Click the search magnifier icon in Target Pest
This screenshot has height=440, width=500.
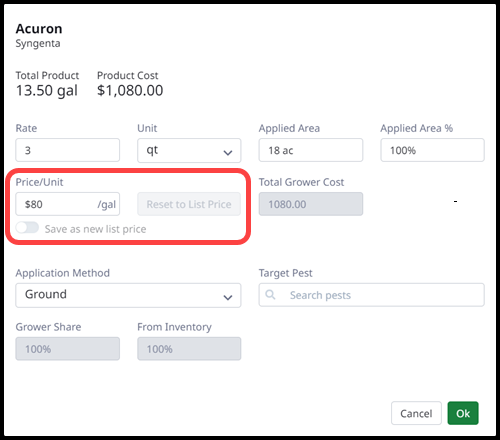270,295
